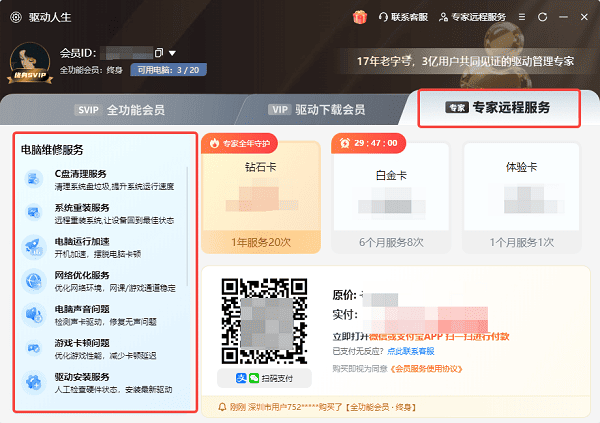Click the notification bell icon
Image resolution: width=600 pixels, height=423 pixels.
[x=222, y=407]
